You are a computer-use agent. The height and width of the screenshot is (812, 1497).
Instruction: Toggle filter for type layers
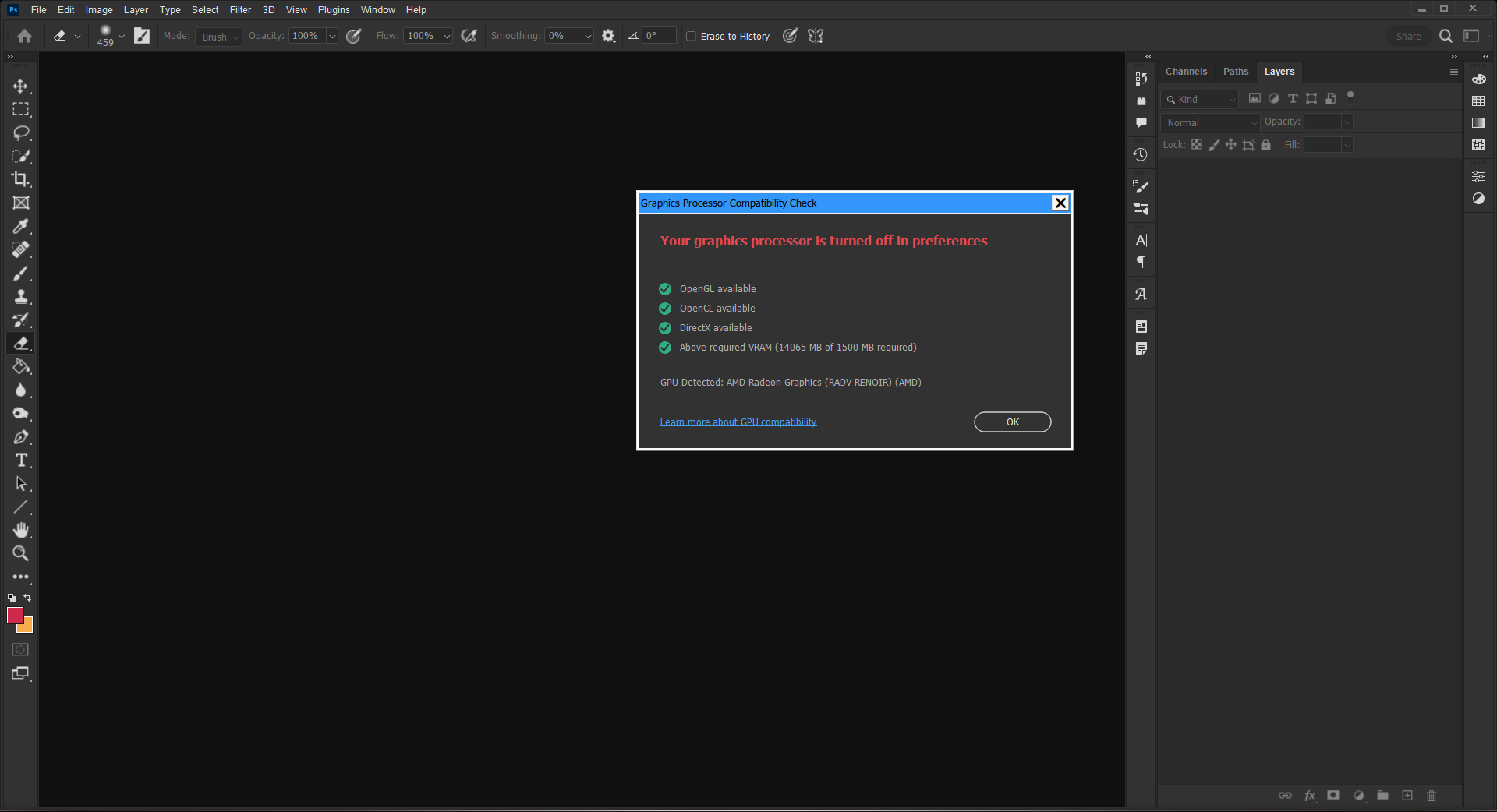click(x=1293, y=98)
